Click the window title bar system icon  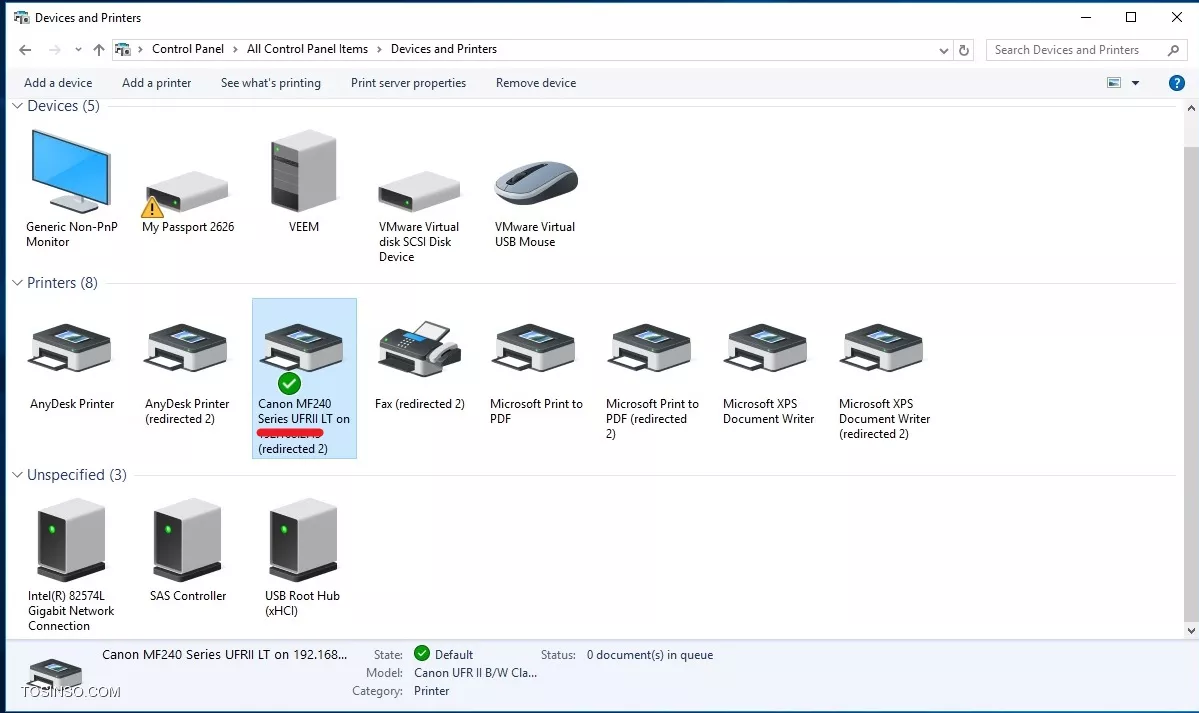tap(21, 18)
